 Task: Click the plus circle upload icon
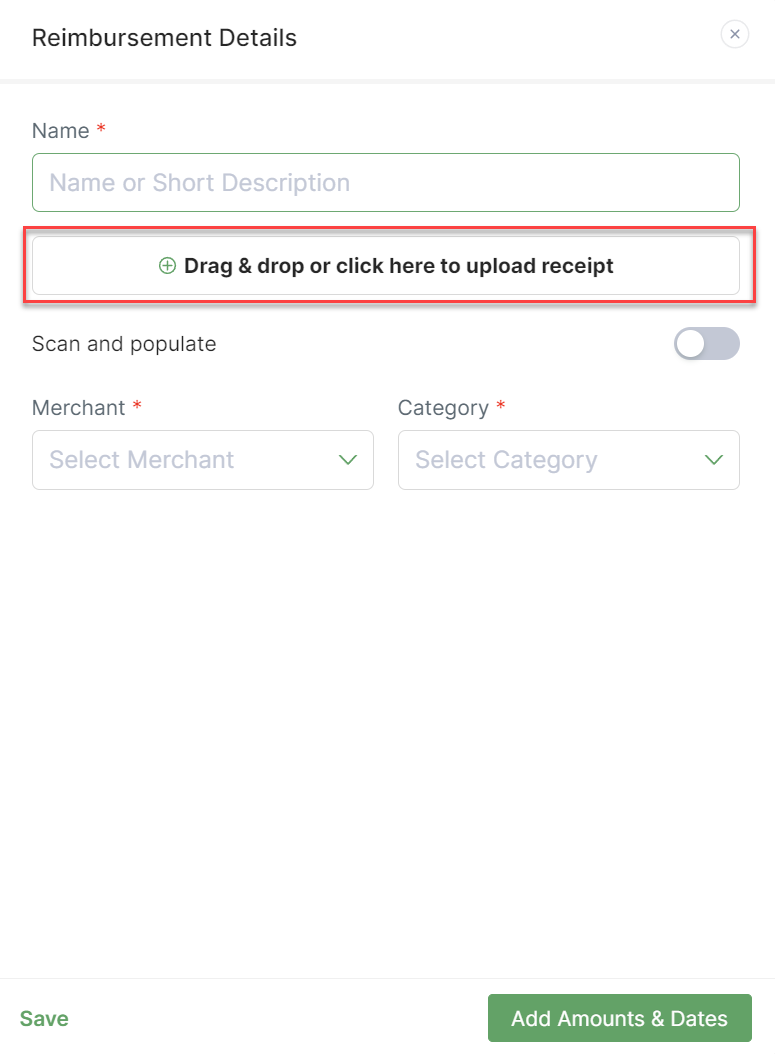(168, 266)
